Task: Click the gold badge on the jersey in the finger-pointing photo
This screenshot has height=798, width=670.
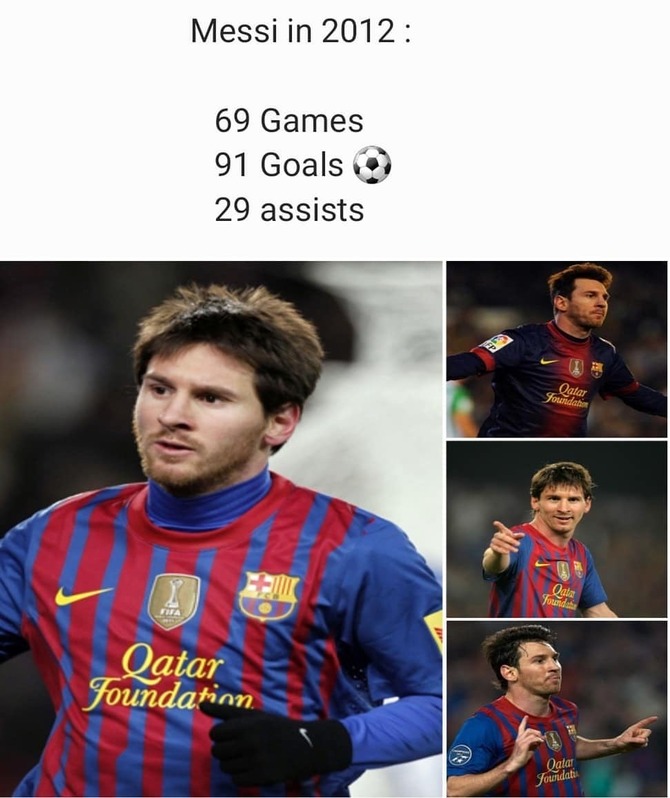Action: point(563,571)
